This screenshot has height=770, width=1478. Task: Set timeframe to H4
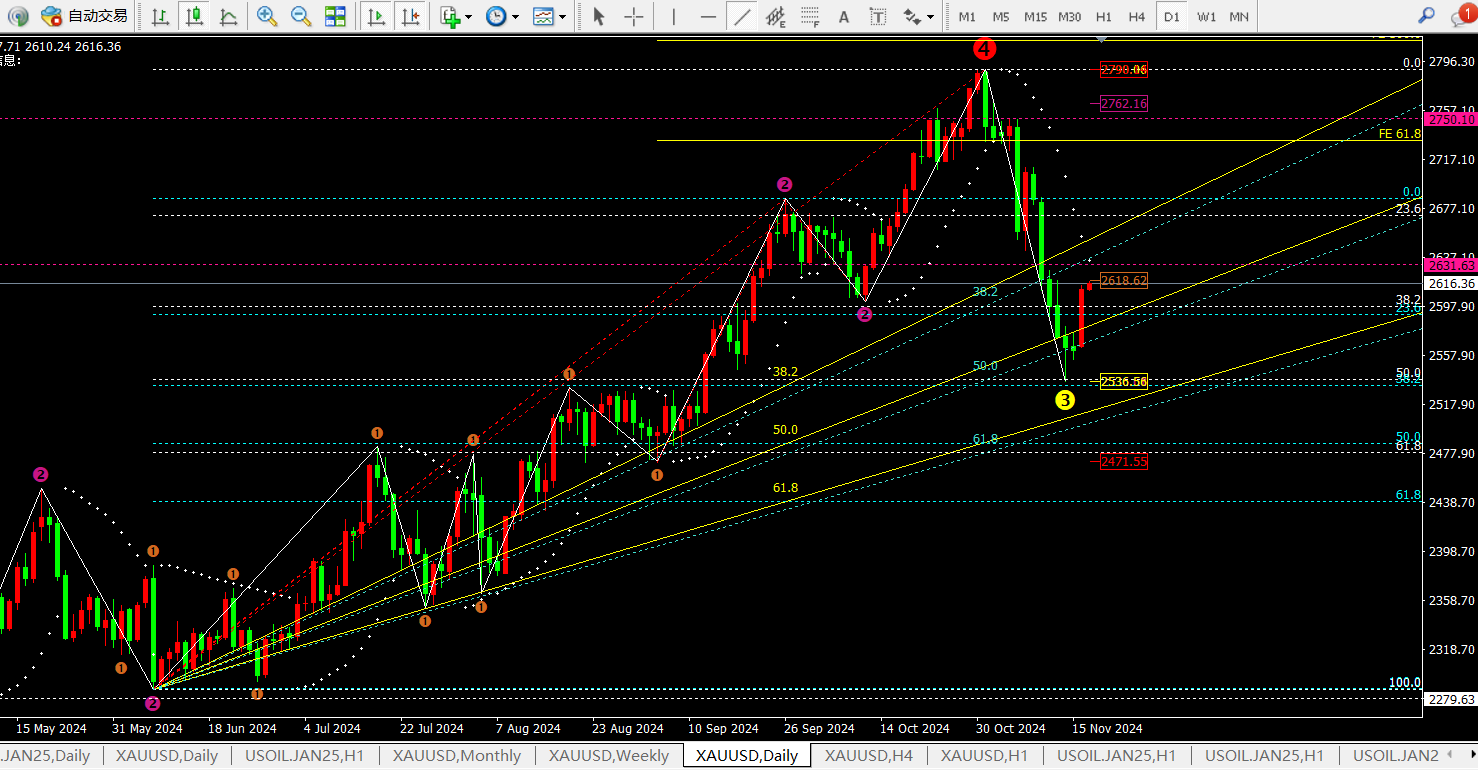(x=1137, y=16)
